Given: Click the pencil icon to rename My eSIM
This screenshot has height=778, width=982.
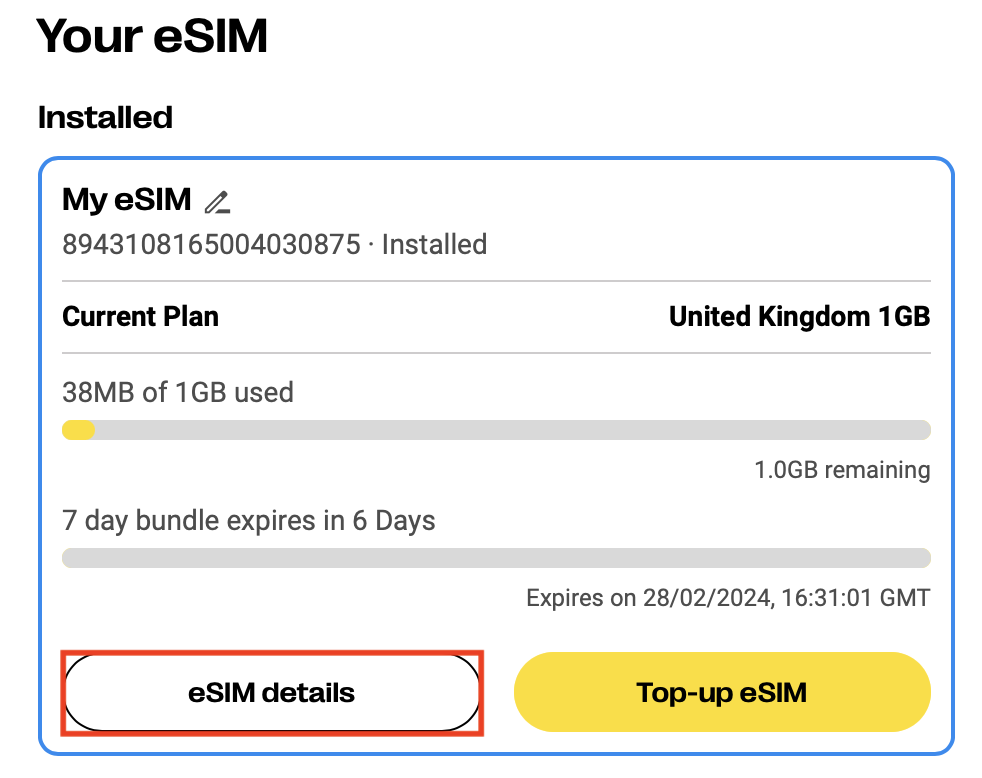Looking at the screenshot, I should click(217, 202).
